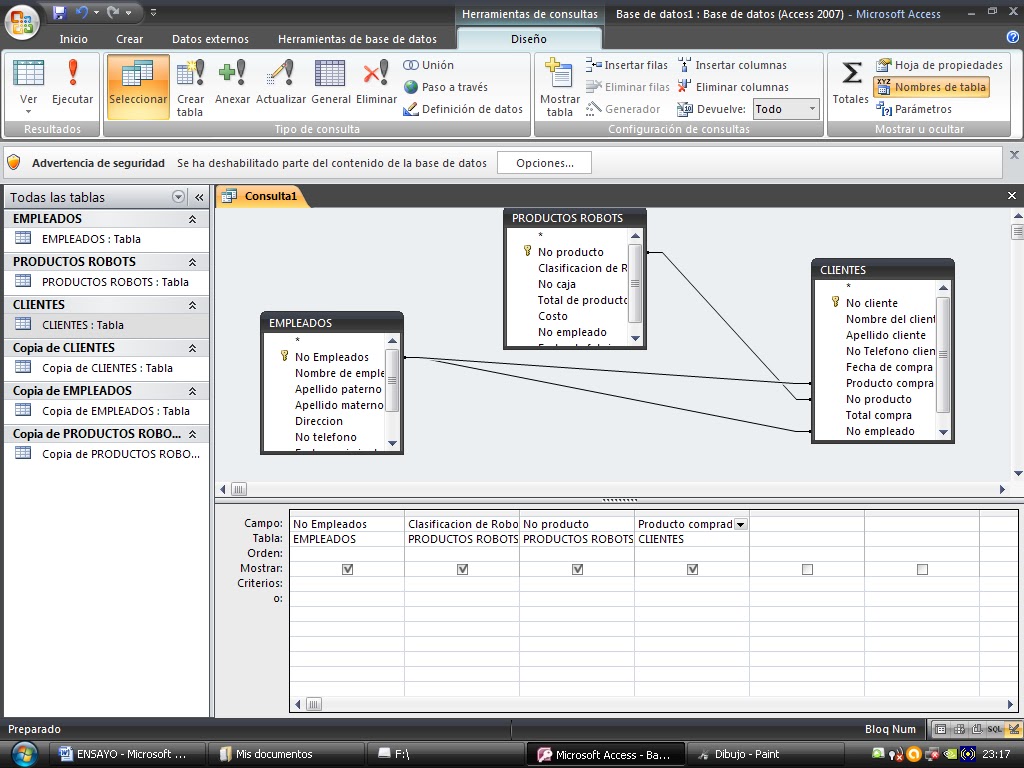Check Mostrar box in sixth empty column
The width and height of the screenshot is (1024, 768).
point(922,569)
